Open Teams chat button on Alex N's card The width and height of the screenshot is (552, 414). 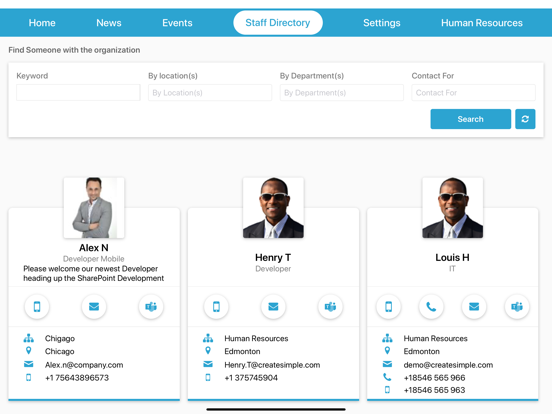coord(151,307)
